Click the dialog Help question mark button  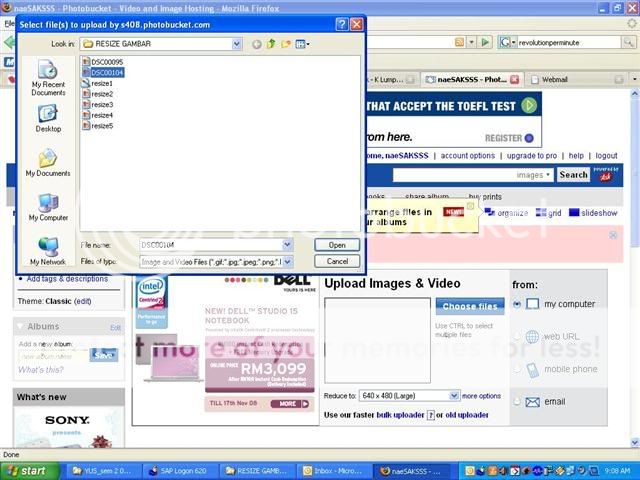point(342,24)
